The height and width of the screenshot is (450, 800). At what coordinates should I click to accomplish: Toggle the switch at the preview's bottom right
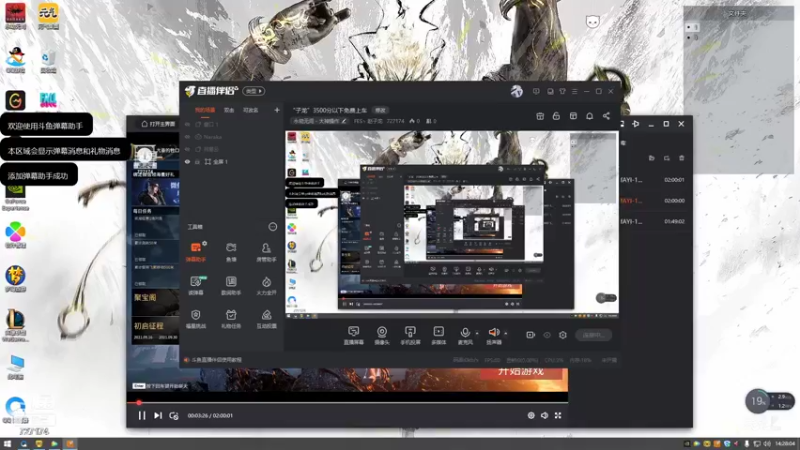(606, 298)
